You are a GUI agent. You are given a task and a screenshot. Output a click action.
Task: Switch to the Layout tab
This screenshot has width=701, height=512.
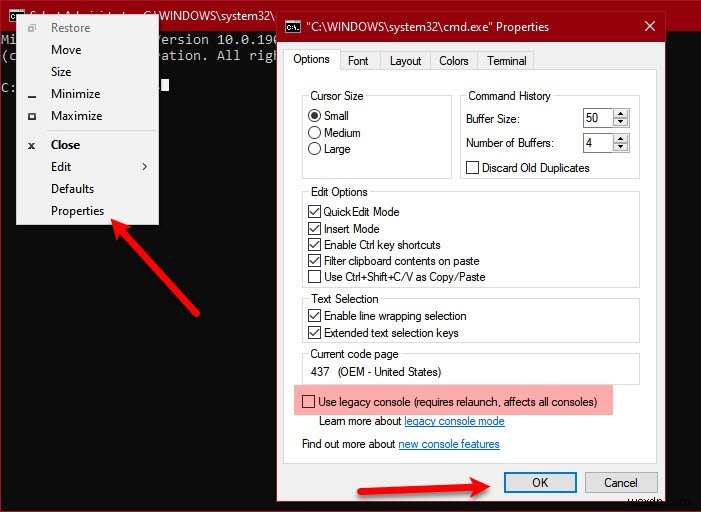tap(405, 61)
